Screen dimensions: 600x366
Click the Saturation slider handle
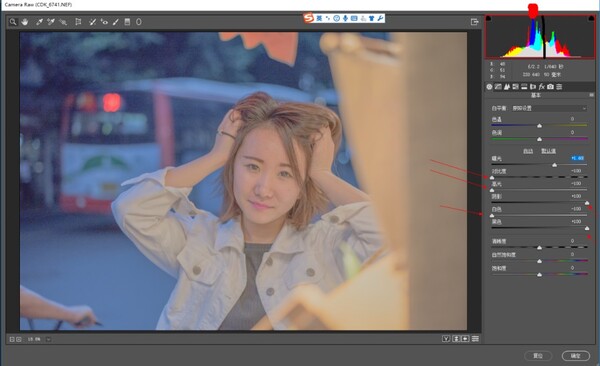pos(539,274)
